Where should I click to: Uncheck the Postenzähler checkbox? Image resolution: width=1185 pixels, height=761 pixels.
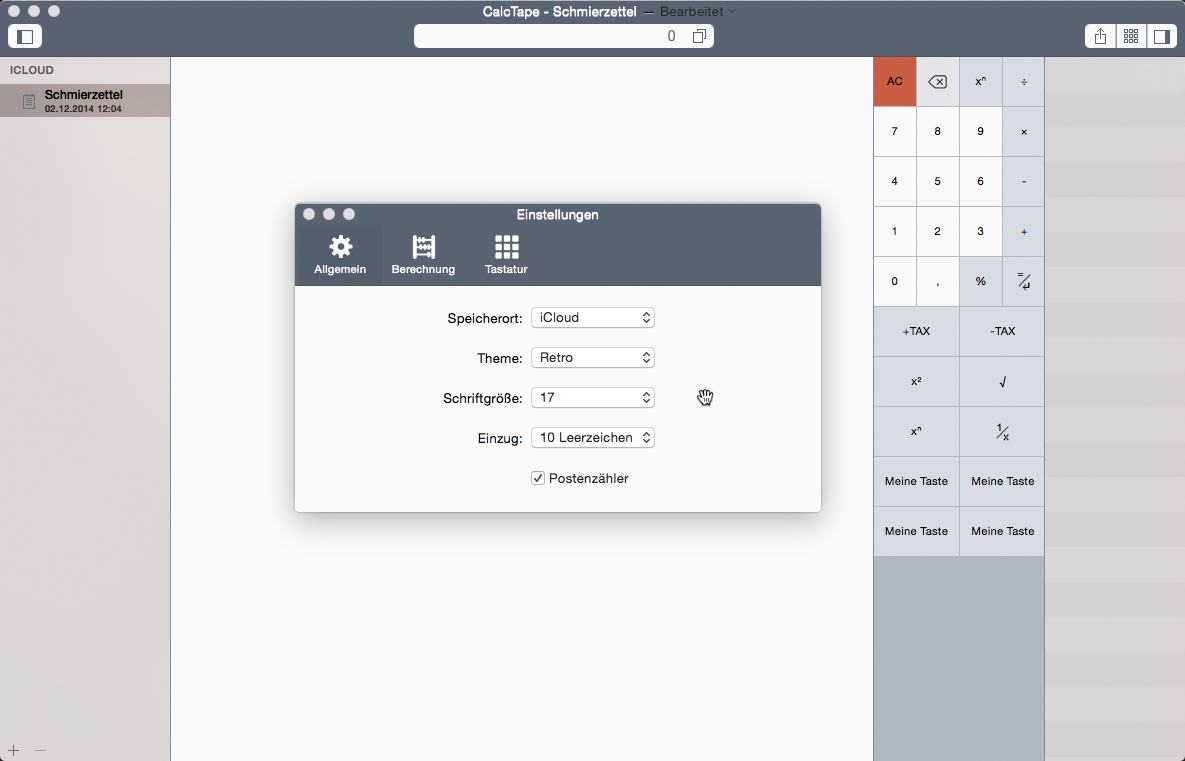538,478
